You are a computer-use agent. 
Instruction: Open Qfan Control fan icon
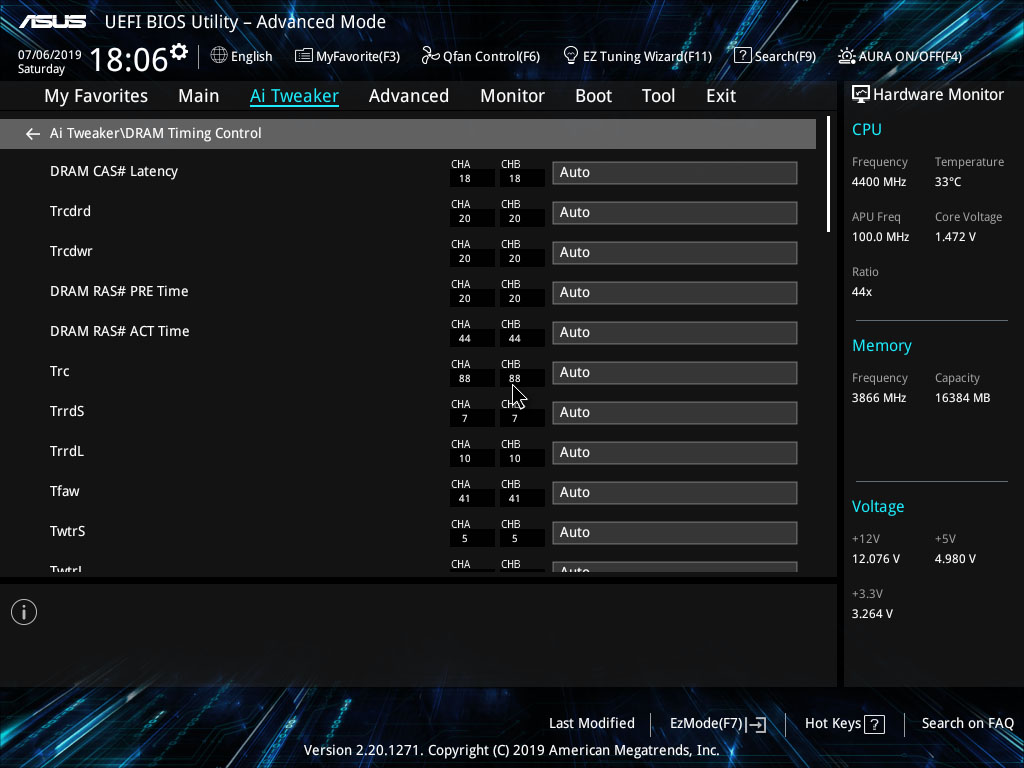click(430, 56)
